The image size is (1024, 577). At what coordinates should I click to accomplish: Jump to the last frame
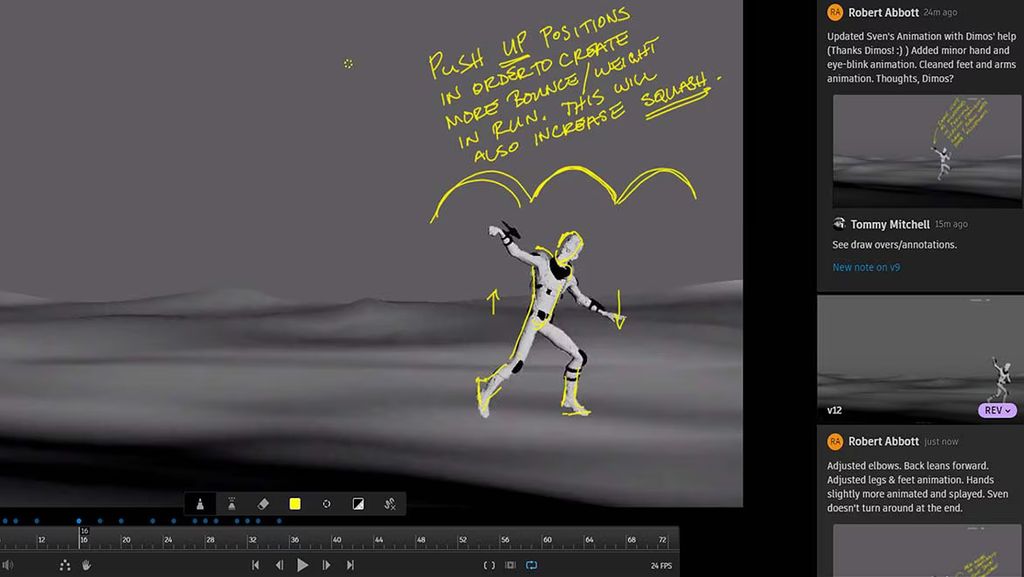coord(350,565)
